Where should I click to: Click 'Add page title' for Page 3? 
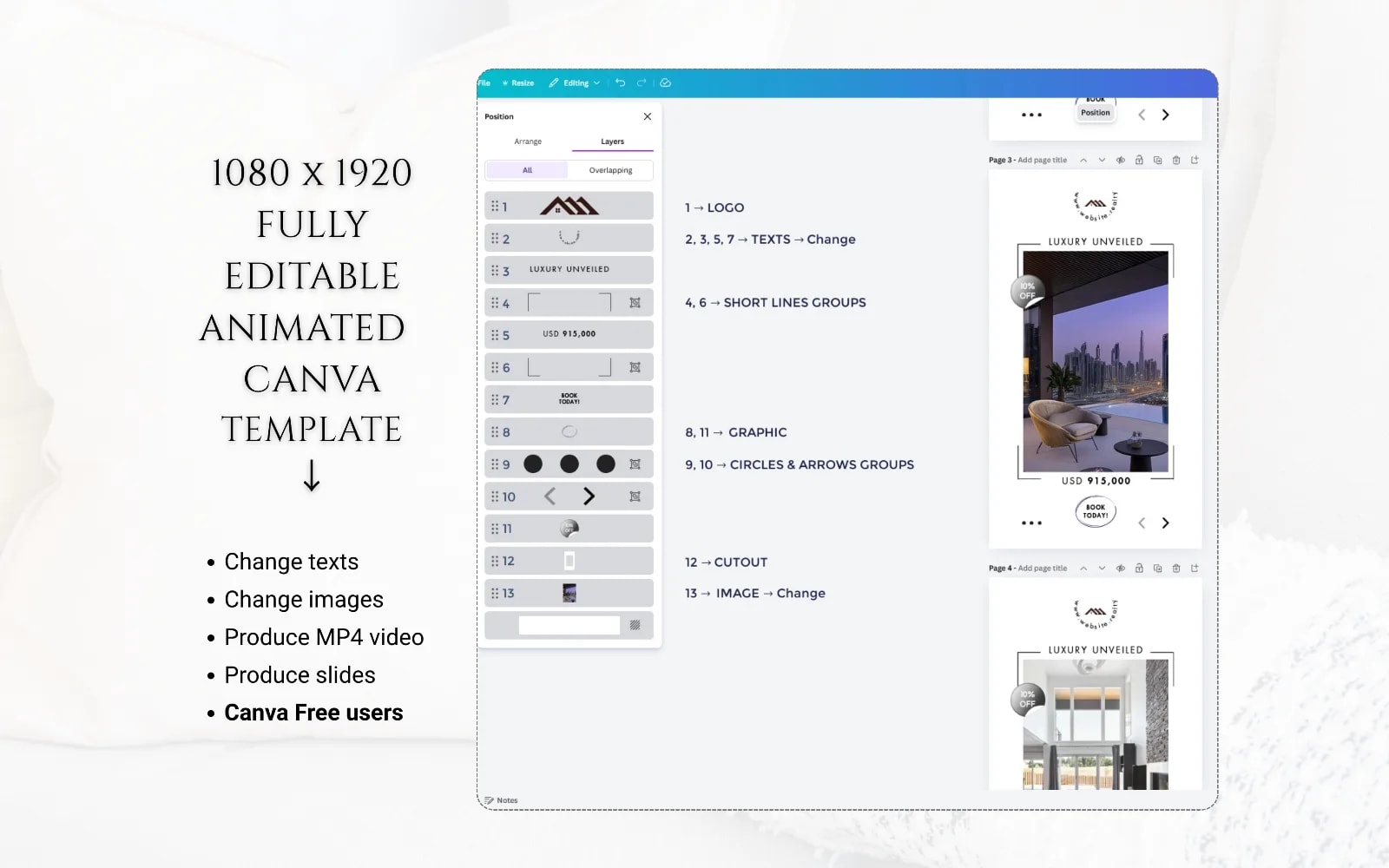pyautogui.click(x=1042, y=160)
